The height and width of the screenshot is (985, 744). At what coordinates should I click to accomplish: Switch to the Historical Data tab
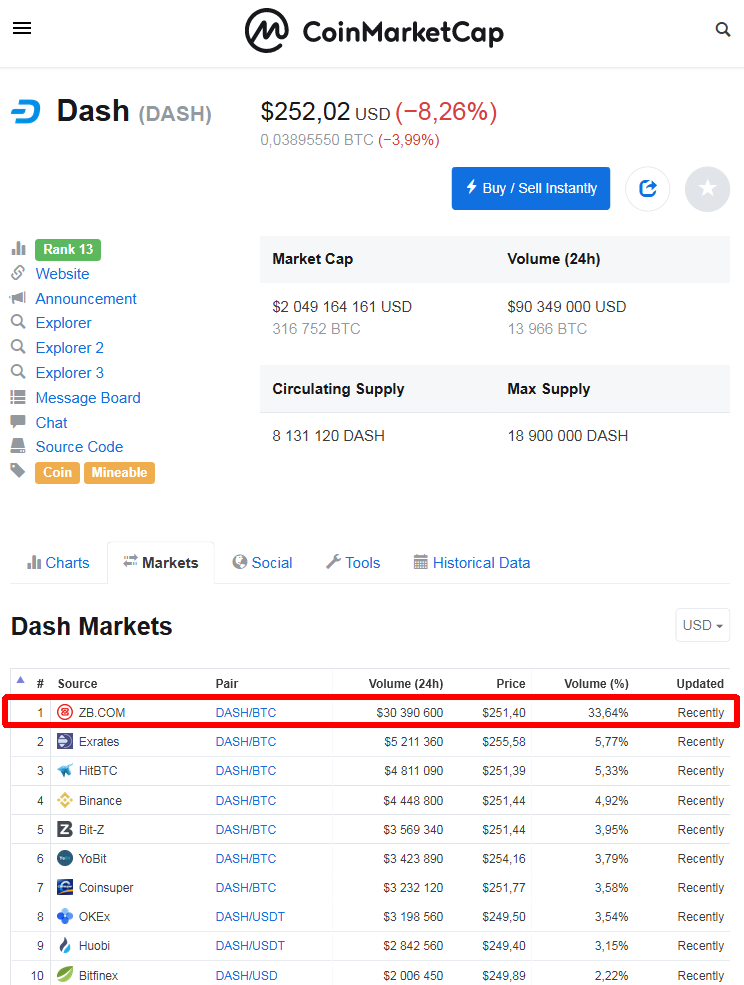472,563
